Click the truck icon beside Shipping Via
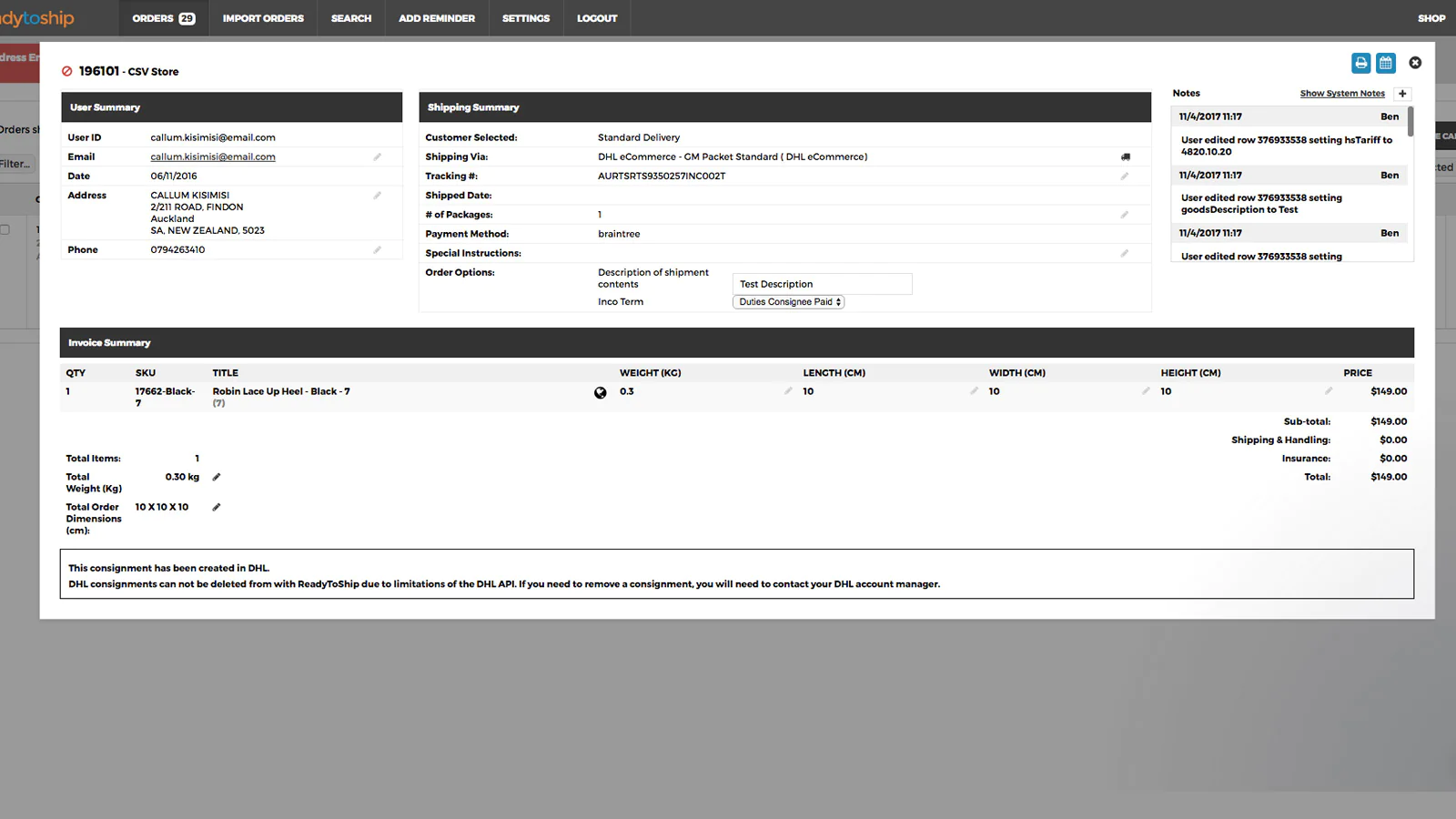The width and height of the screenshot is (1456, 819). point(1126,157)
